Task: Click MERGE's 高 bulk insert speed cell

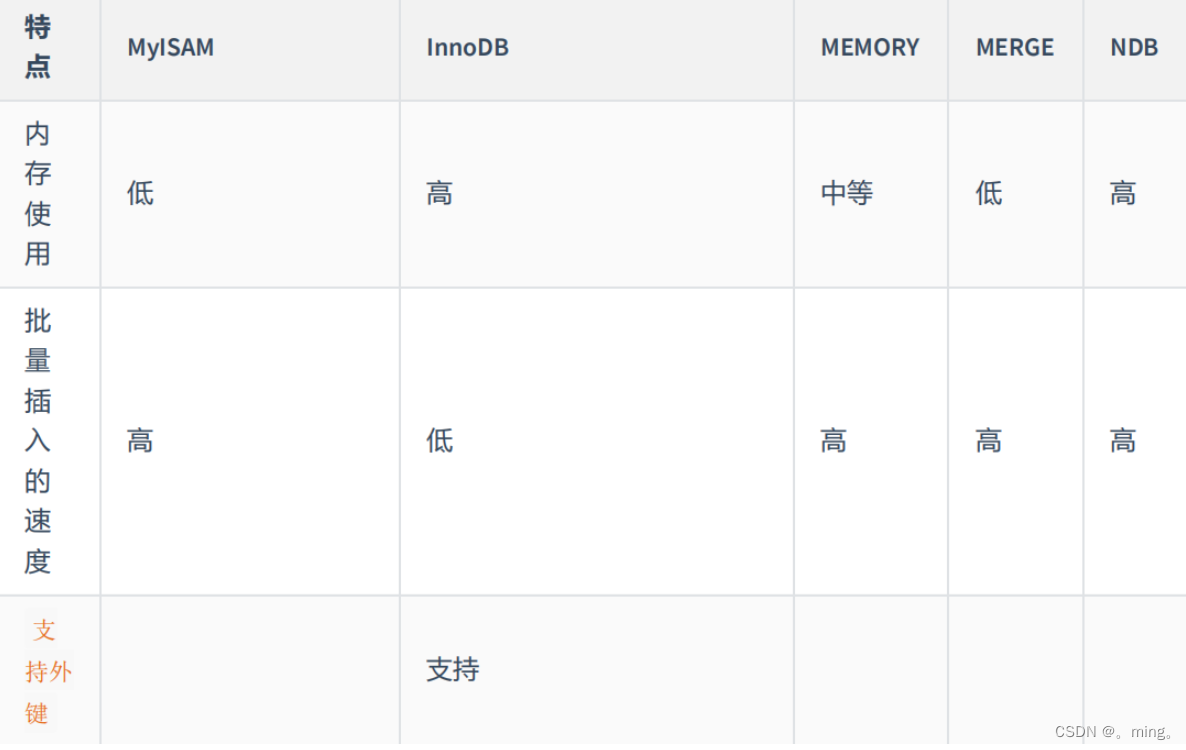Action: point(989,441)
